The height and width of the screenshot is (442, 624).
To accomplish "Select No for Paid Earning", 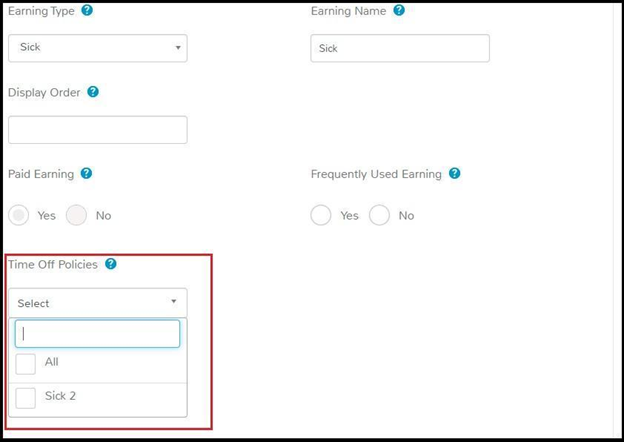I will tap(76, 215).
